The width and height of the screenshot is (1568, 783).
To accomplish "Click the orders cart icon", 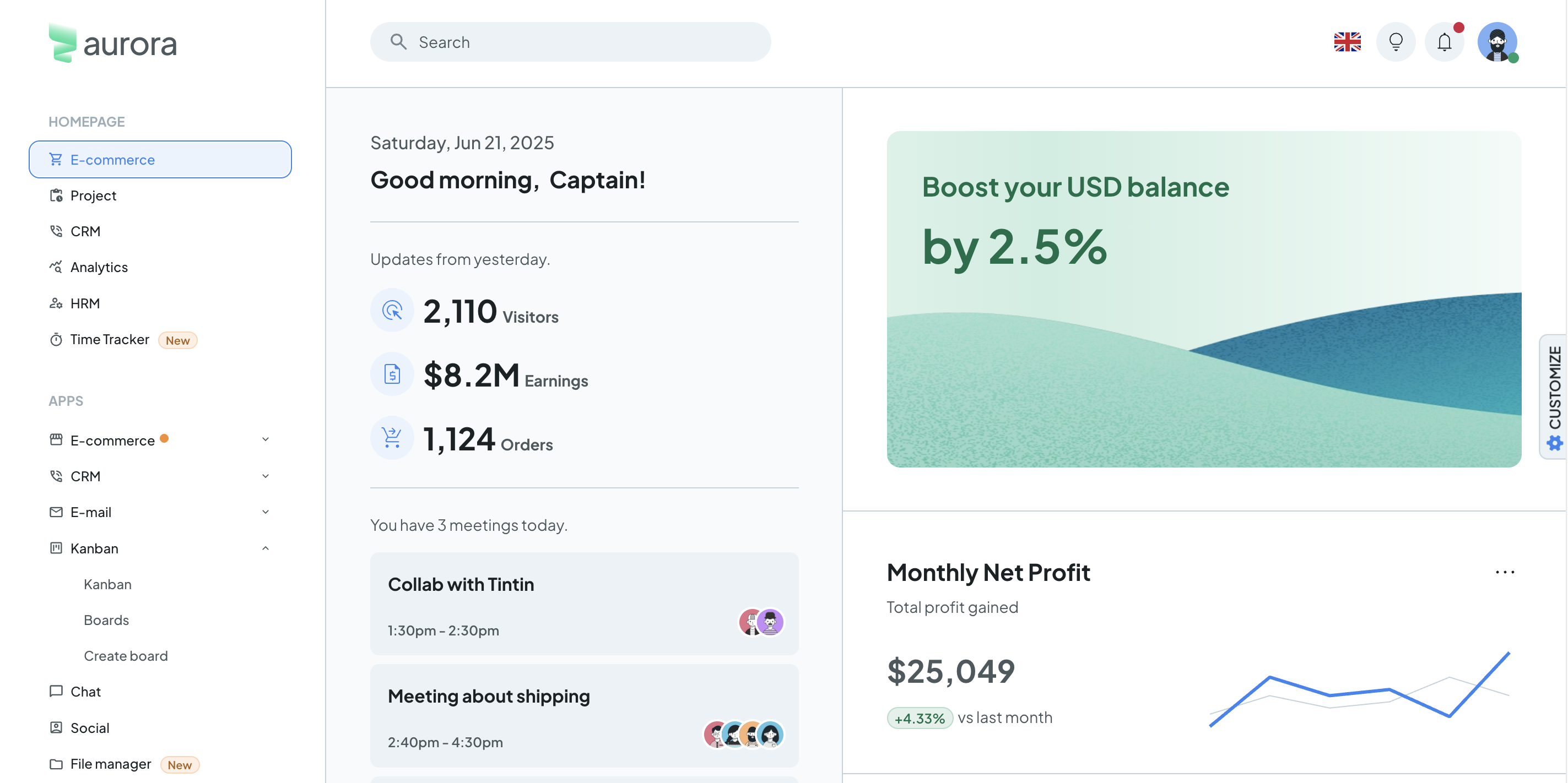I will pos(392,437).
